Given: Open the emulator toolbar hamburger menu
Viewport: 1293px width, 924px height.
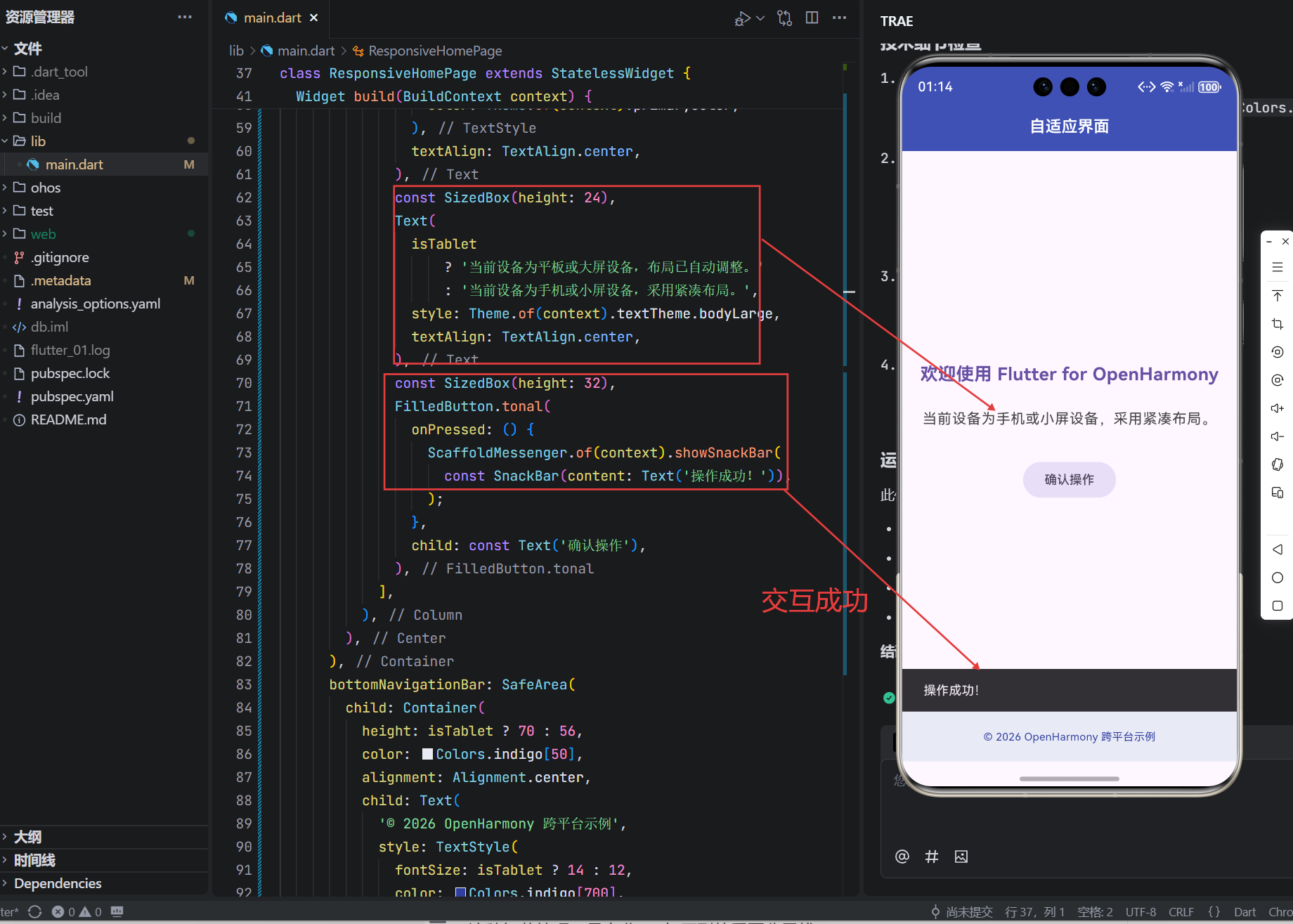Looking at the screenshot, I should coord(1278,267).
